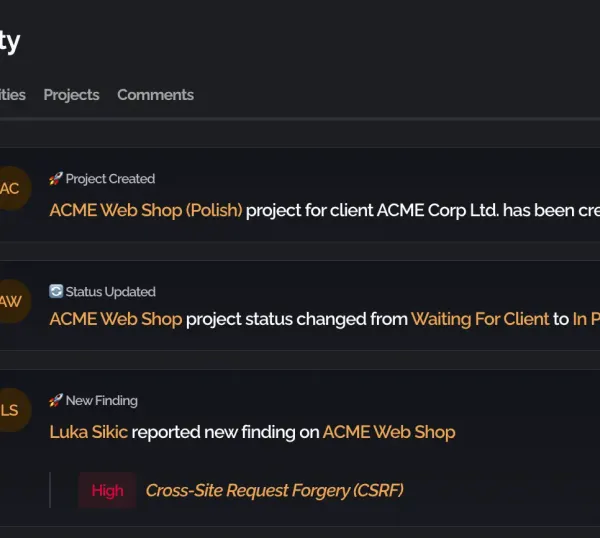Open the Cross-Site Request Forgery (CSRF) finding
The width and height of the screenshot is (600, 538).
(x=274, y=490)
